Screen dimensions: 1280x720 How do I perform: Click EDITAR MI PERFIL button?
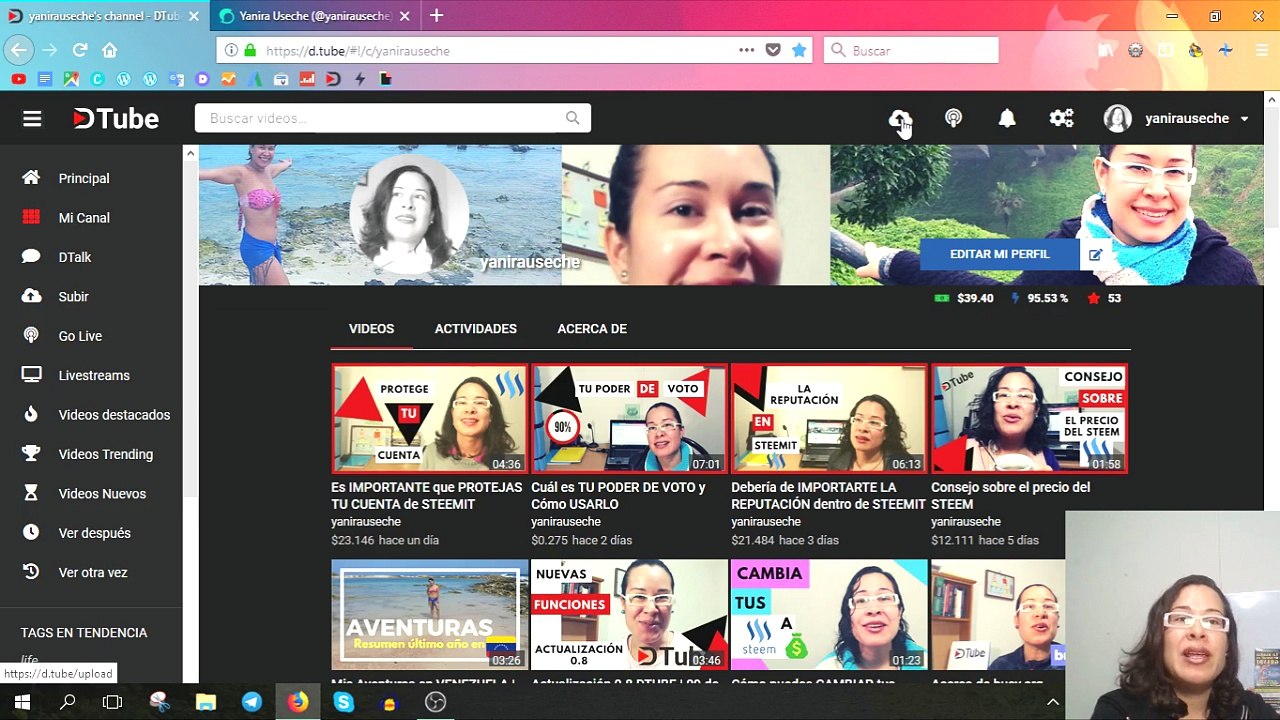[999, 254]
